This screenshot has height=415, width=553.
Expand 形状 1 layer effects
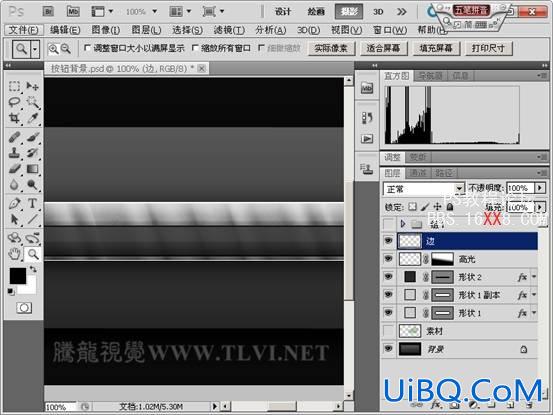(x=534, y=313)
